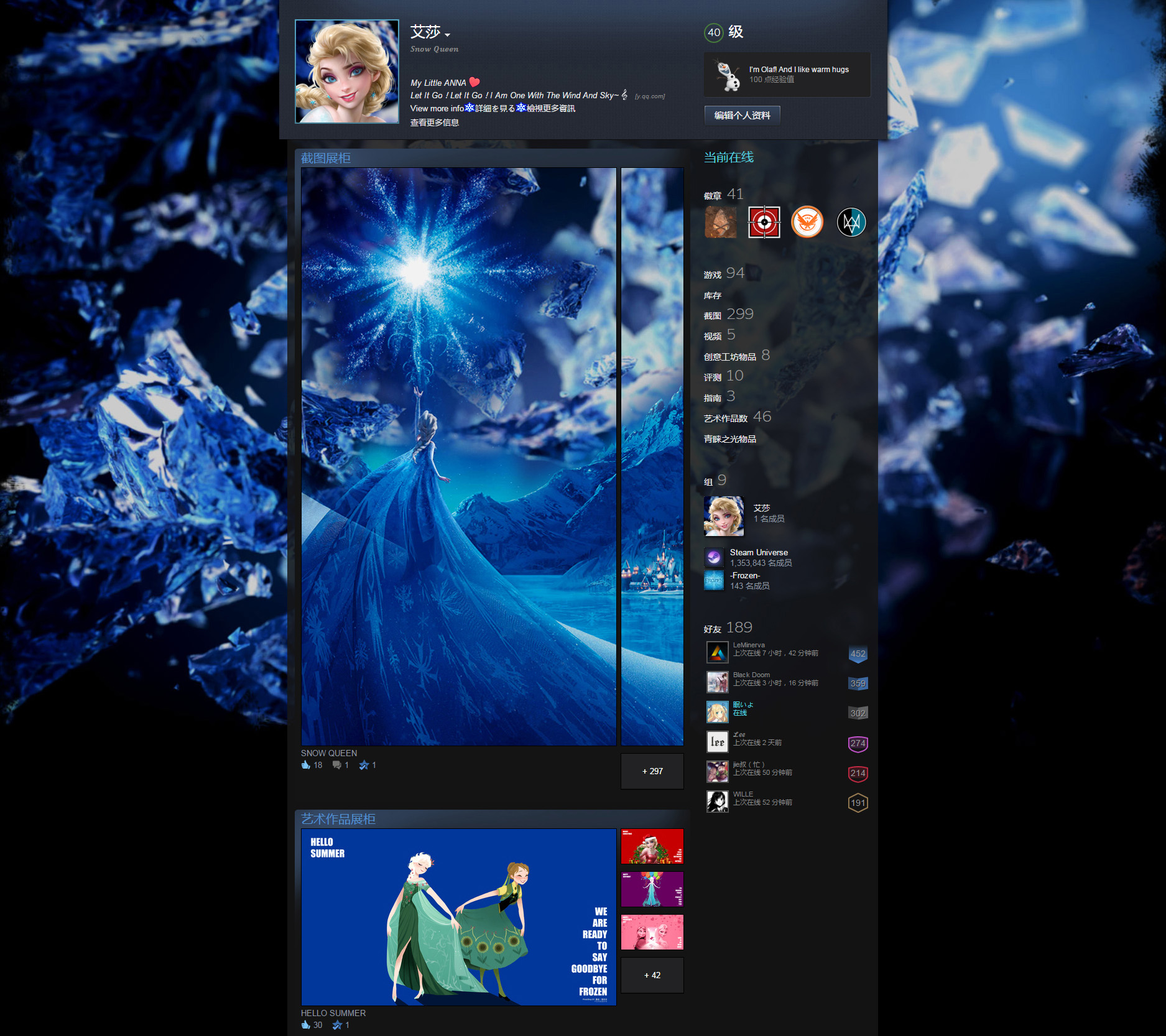Open the -Frozen- group icon
The image size is (1166, 1036).
[714, 580]
